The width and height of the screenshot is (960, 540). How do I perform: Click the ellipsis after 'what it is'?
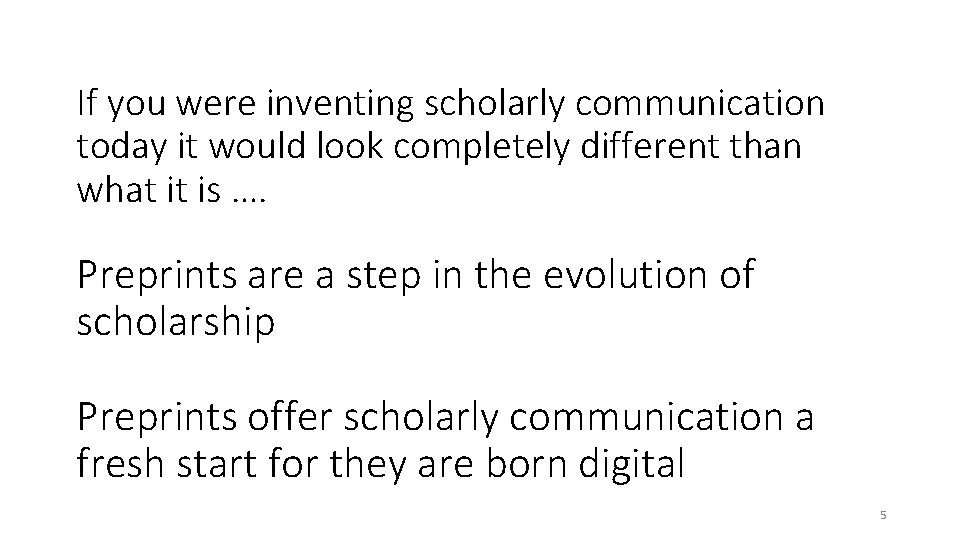tap(242, 192)
